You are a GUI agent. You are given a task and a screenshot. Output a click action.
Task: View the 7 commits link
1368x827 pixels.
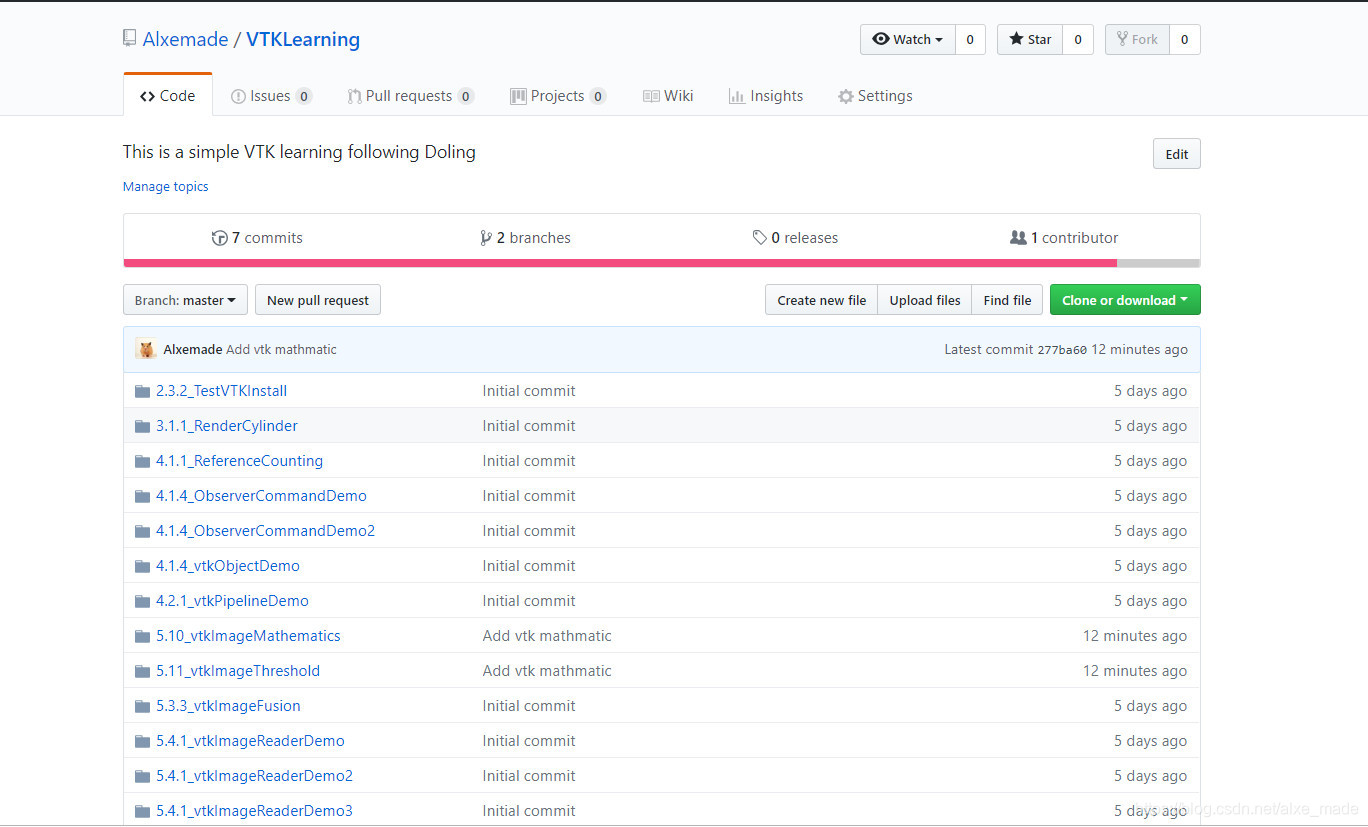point(257,238)
